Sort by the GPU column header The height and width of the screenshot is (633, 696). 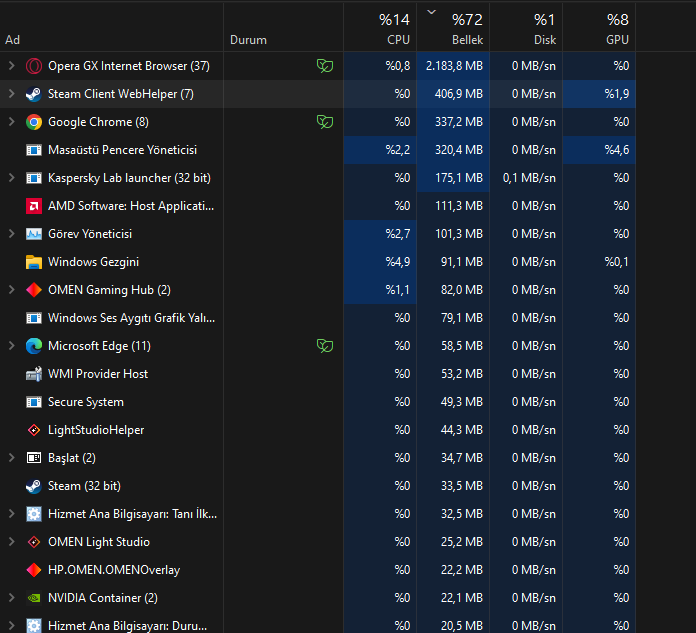point(599,27)
